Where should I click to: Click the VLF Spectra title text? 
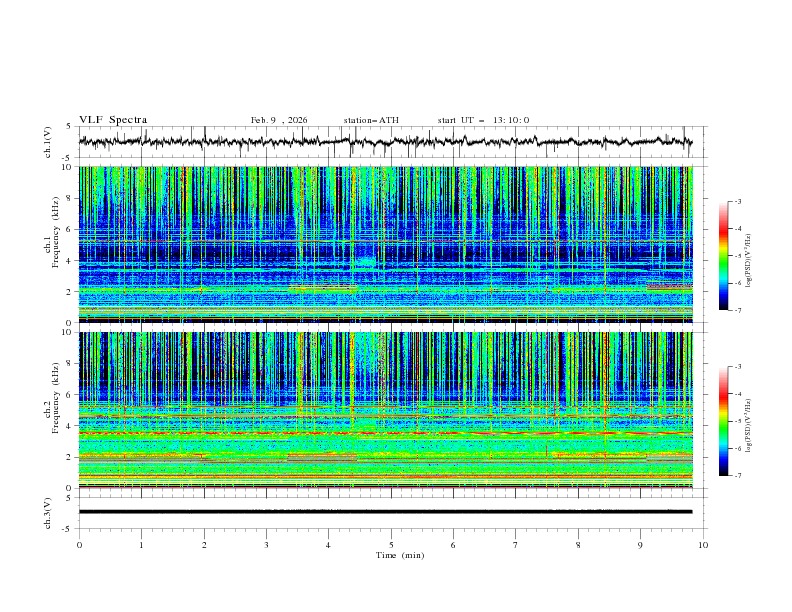[113, 120]
